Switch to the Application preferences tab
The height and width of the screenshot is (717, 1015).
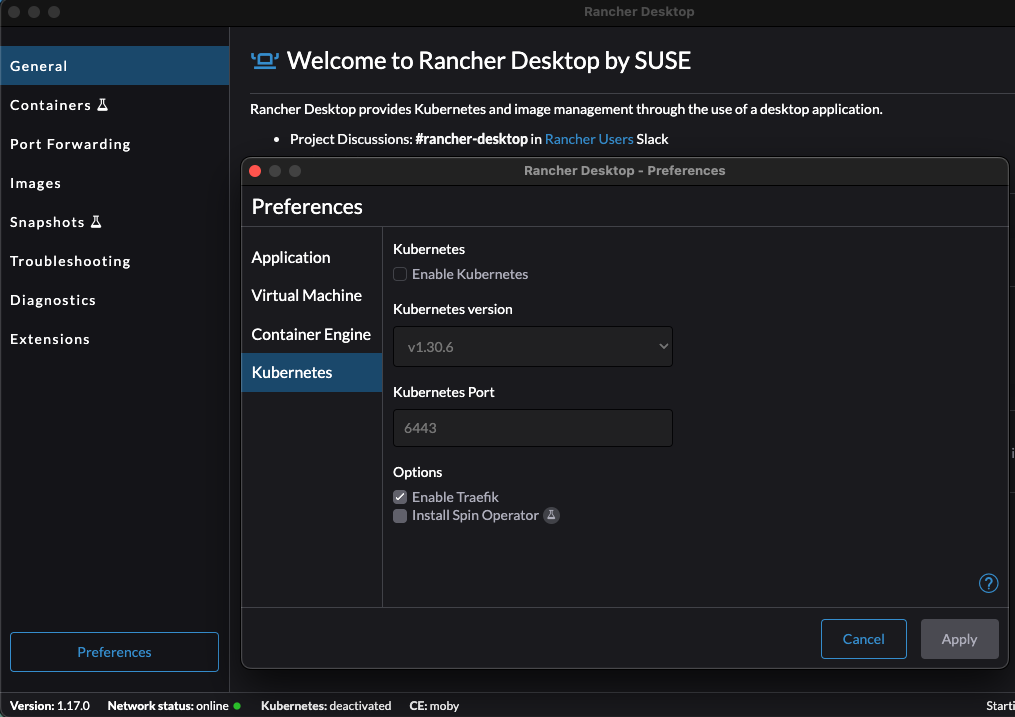point(291,257)
